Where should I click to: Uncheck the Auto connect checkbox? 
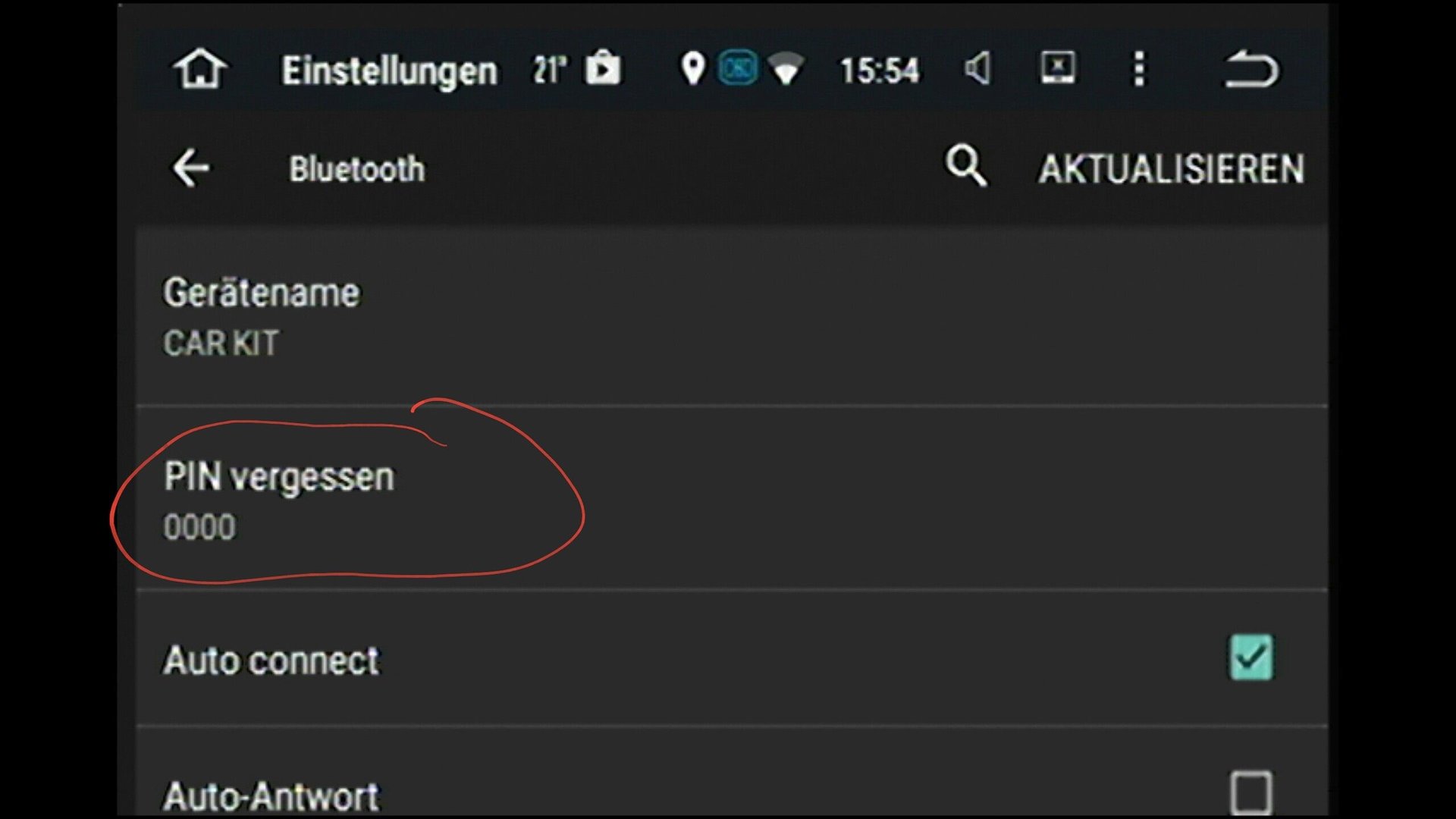1250,657
